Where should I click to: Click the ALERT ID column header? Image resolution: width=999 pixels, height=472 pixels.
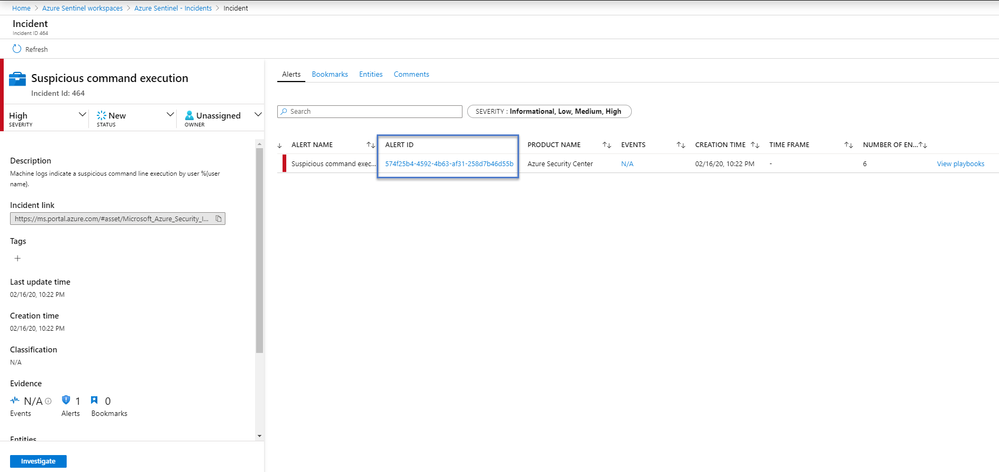click(399, 145)
